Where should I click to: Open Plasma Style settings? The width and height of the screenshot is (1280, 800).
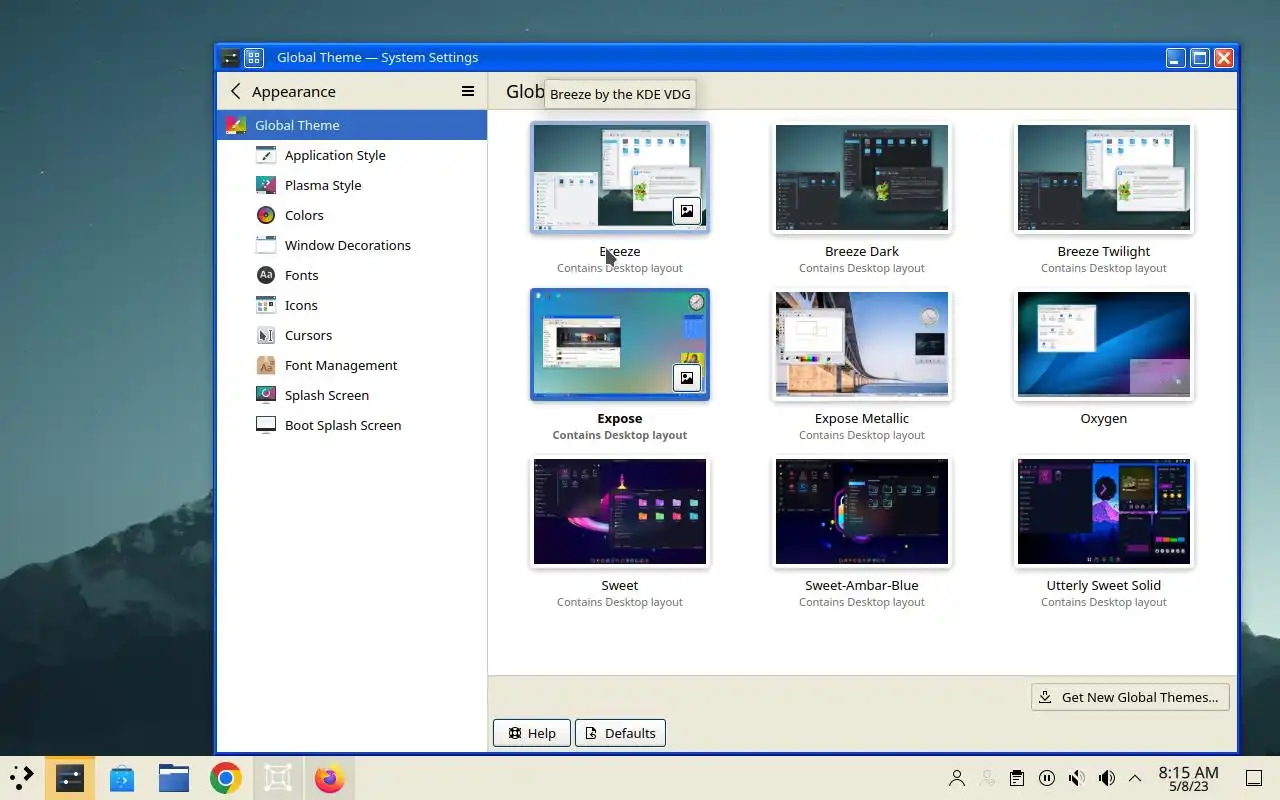[x=352, y=185]
